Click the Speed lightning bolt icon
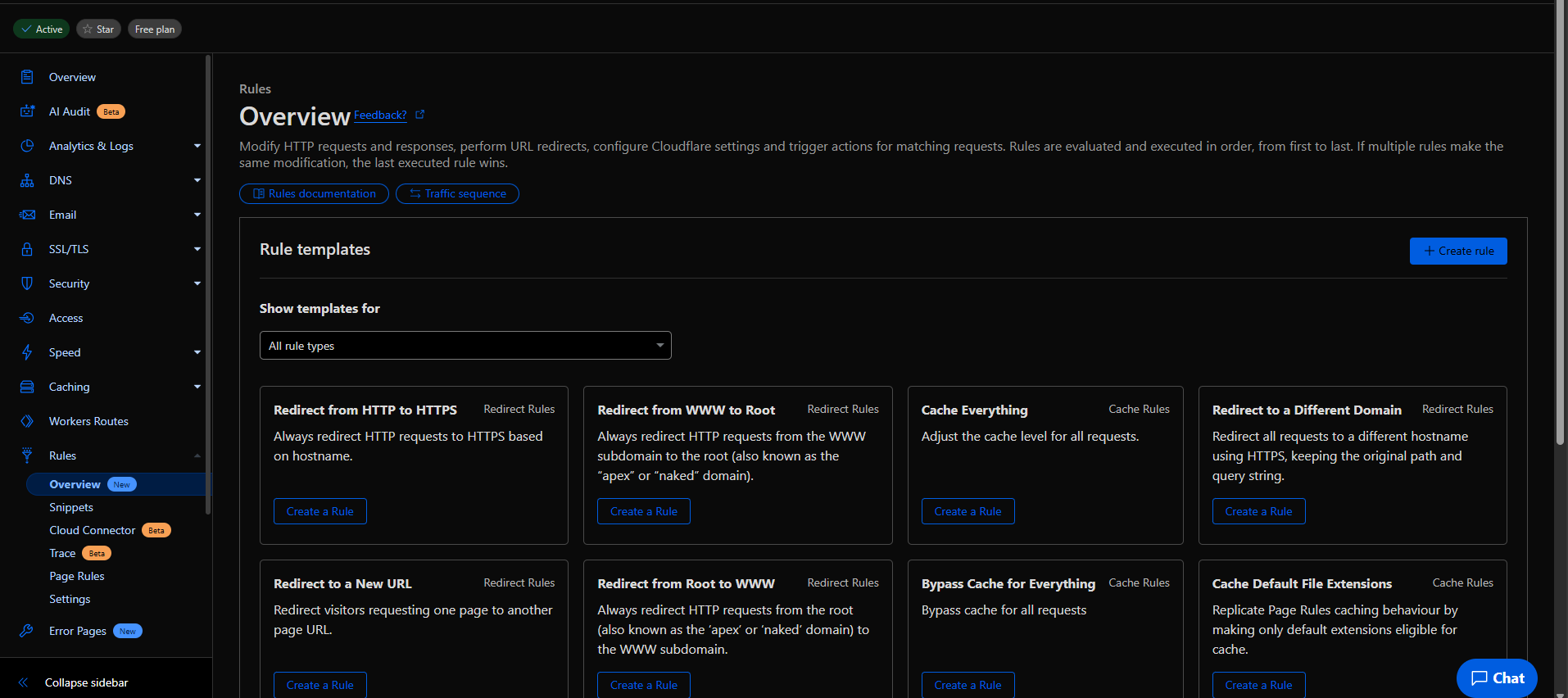Viewport: 1568px width, 698px height. 27,352
